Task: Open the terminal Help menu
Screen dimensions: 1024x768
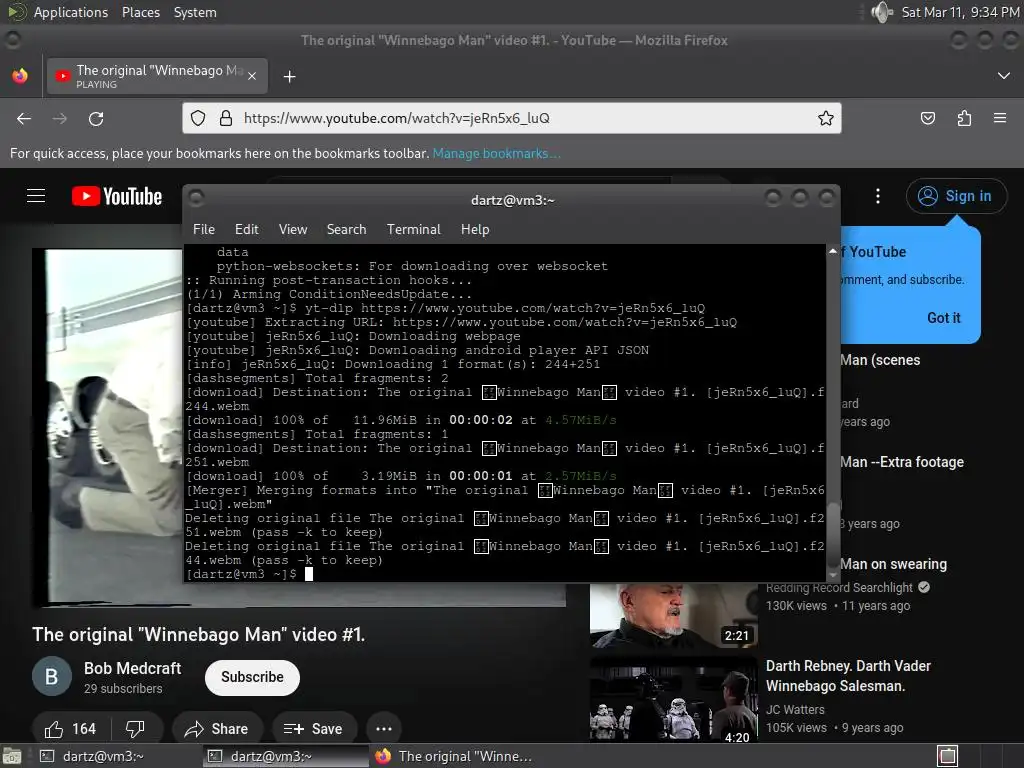Action: coord(475,229)
